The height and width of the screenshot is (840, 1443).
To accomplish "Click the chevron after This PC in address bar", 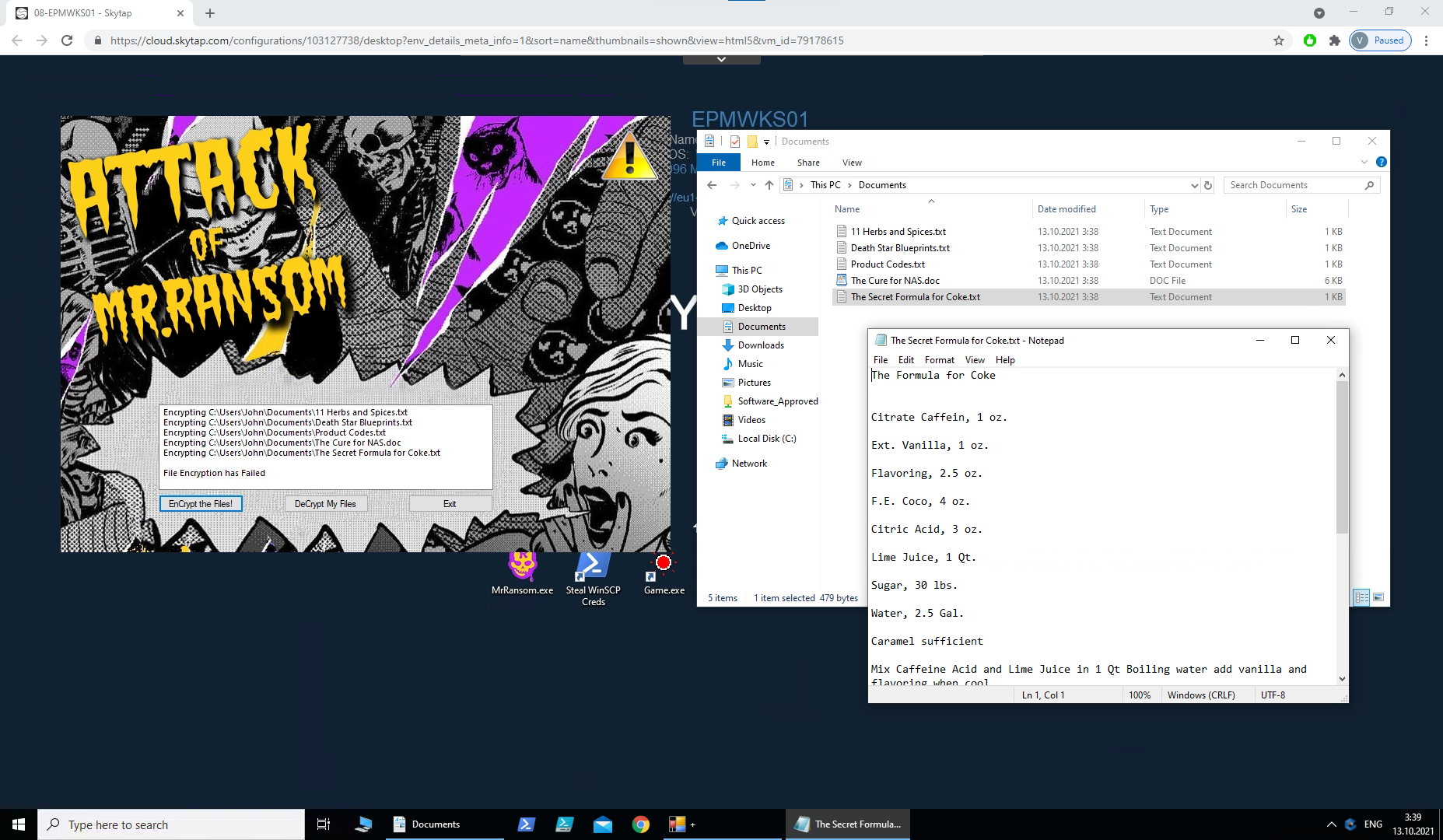I will [x=849, y=185].
